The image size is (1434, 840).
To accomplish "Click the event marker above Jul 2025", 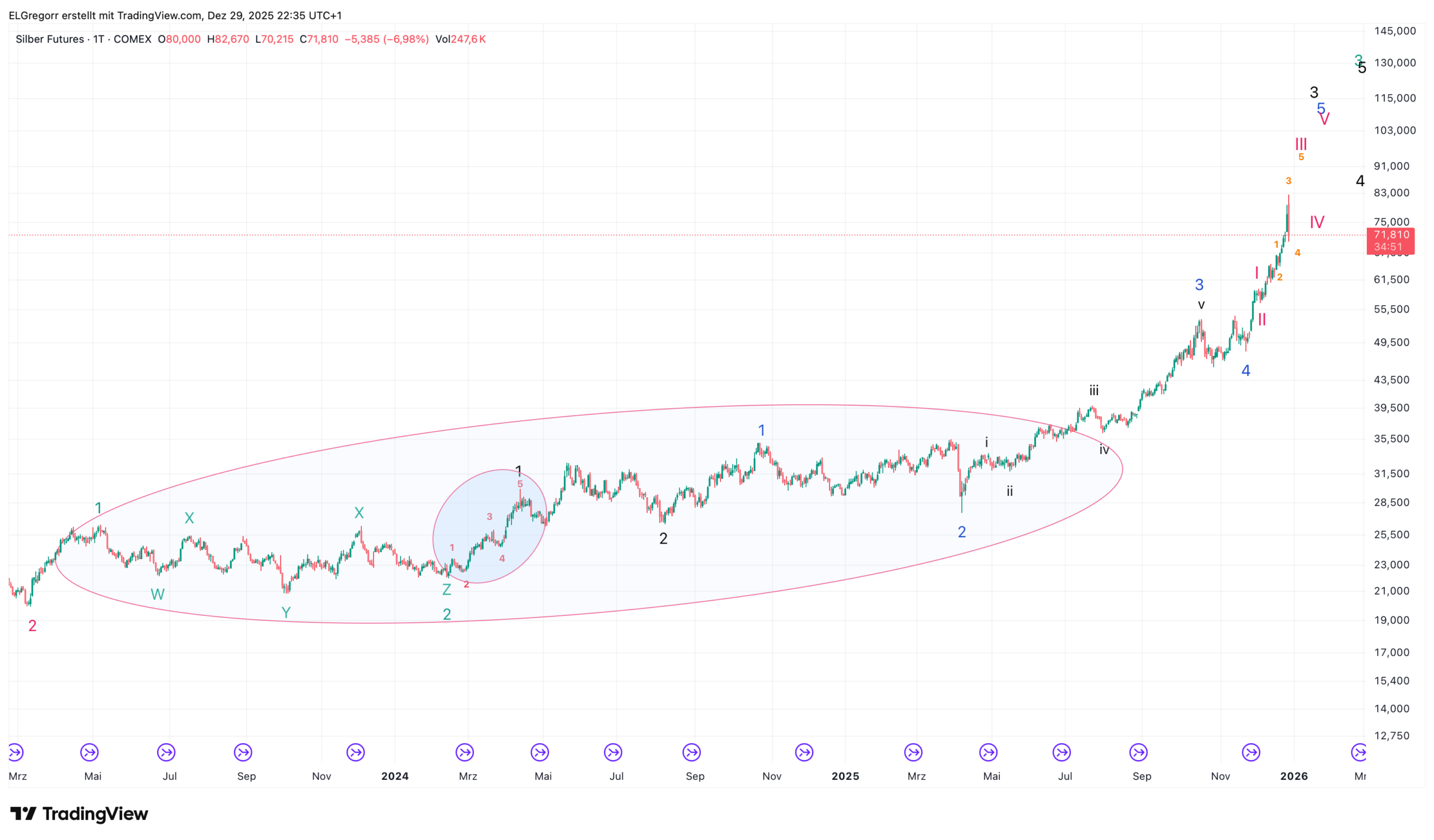I will [1062, 752].
